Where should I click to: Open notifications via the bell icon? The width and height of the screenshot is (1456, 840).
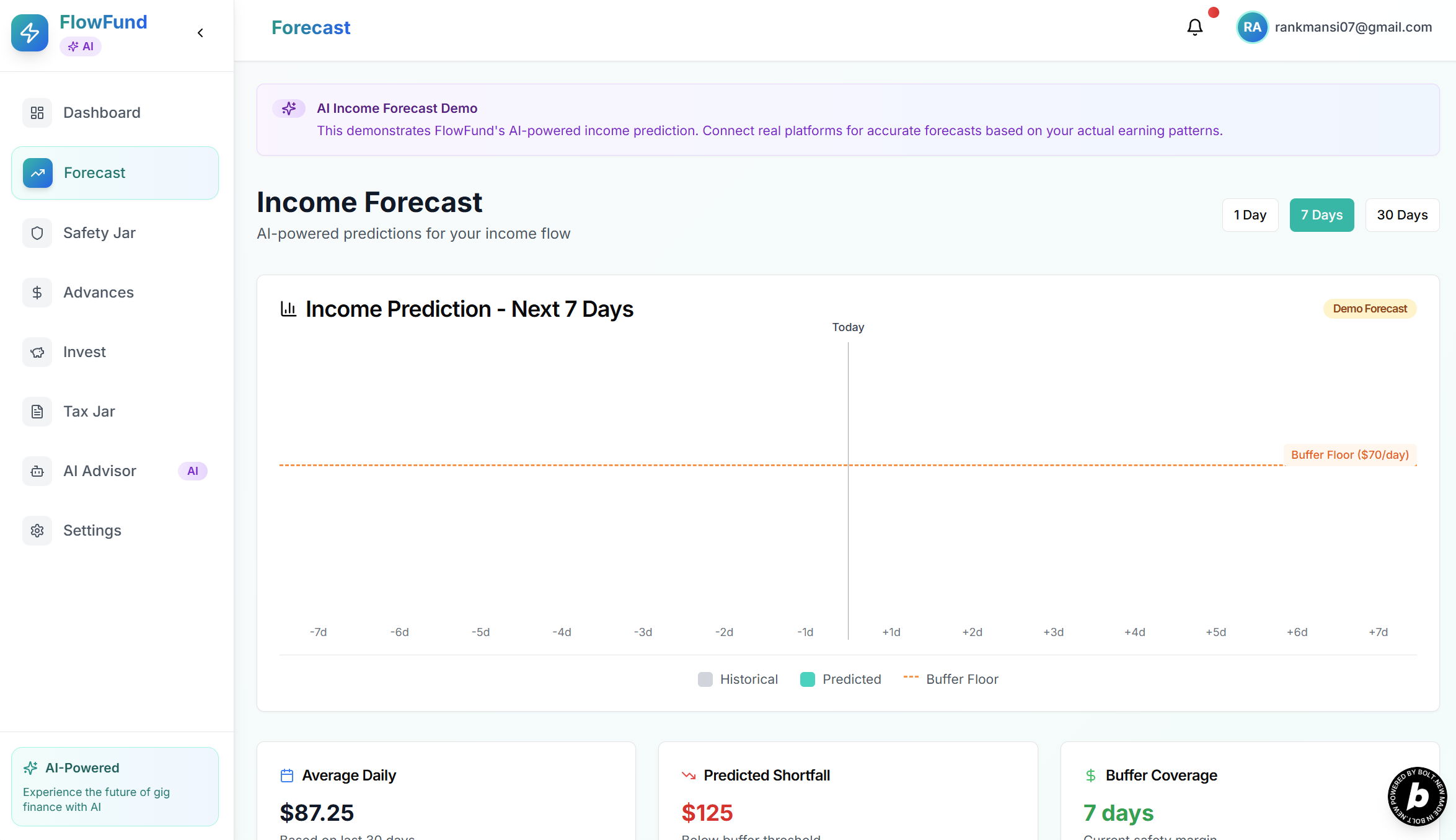click(x=1194, y=27)
